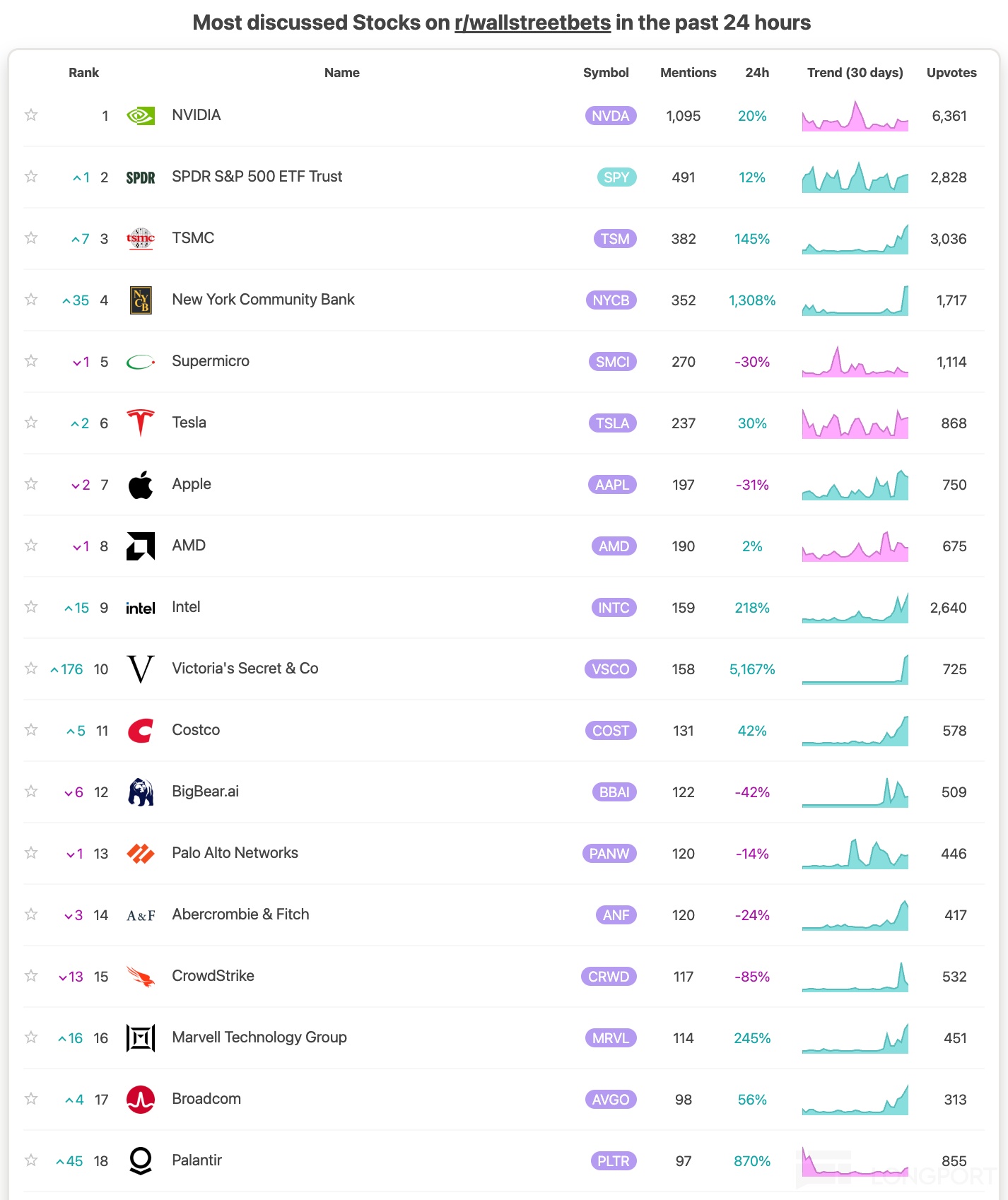Image resolution: width=1008 pixels, height=1200 pixels.
Task: Toggle the favorite star for Palantir
Action: [31, 1160]
